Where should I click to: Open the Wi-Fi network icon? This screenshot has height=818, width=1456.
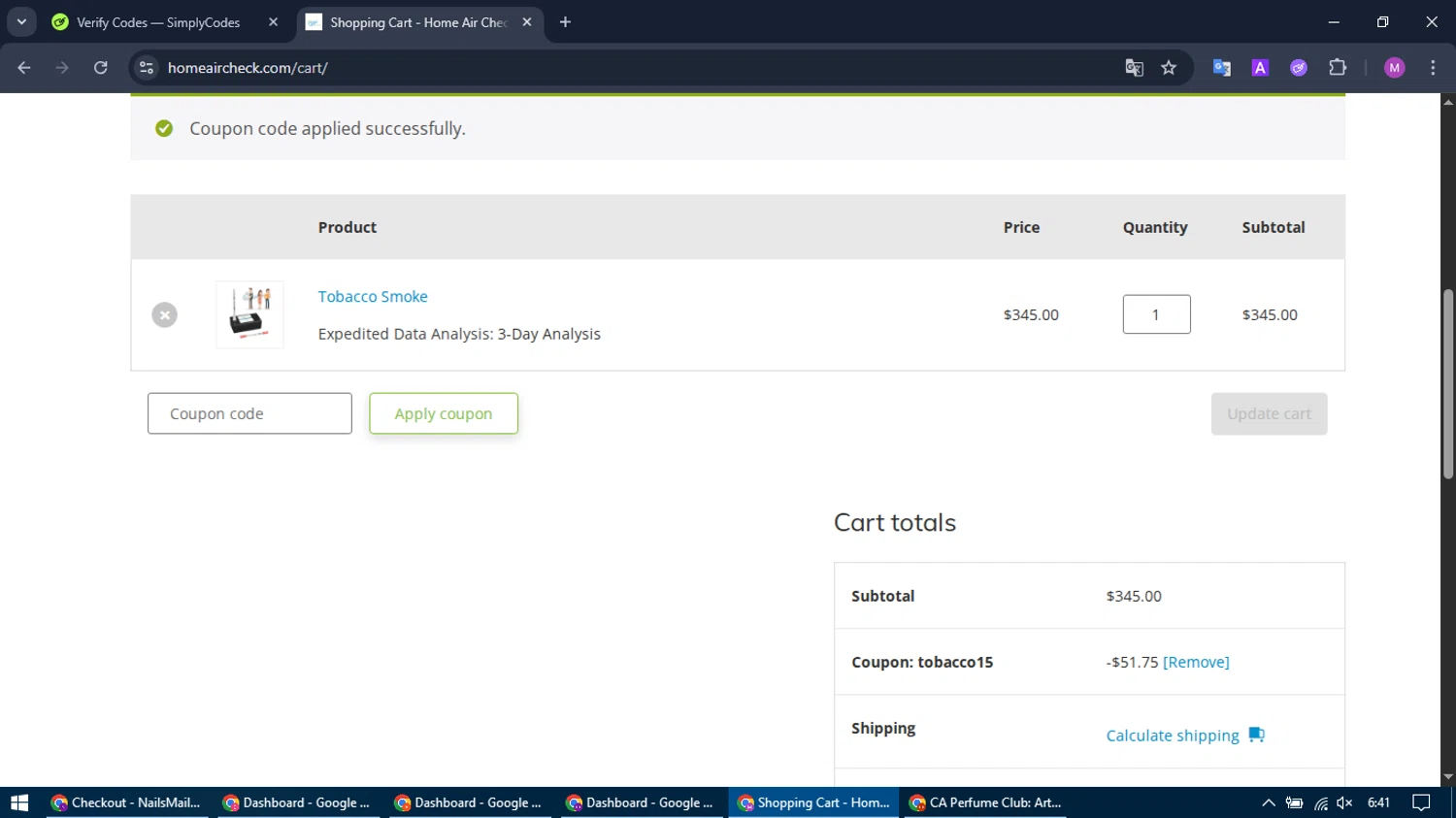point(1320,802)
